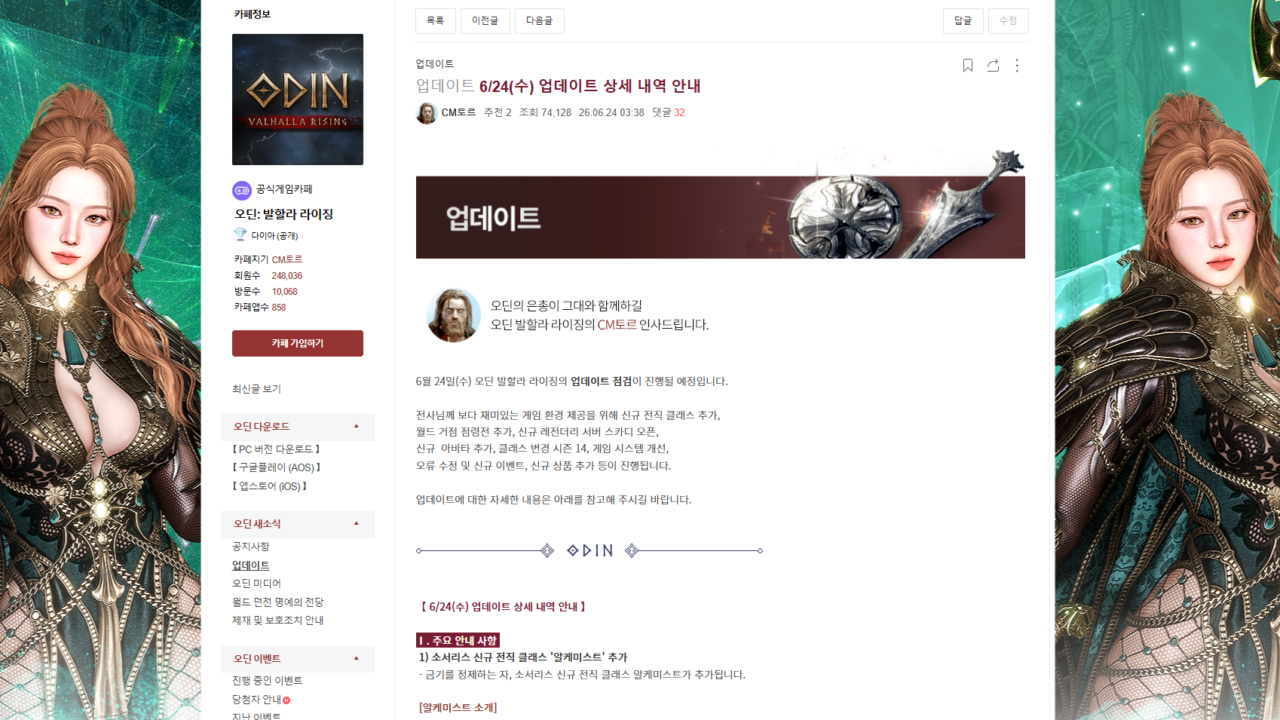Open the 제재 및 보호조치 안내 board
This screenshot has width=1280, height=720.
[x=278, y=621]
